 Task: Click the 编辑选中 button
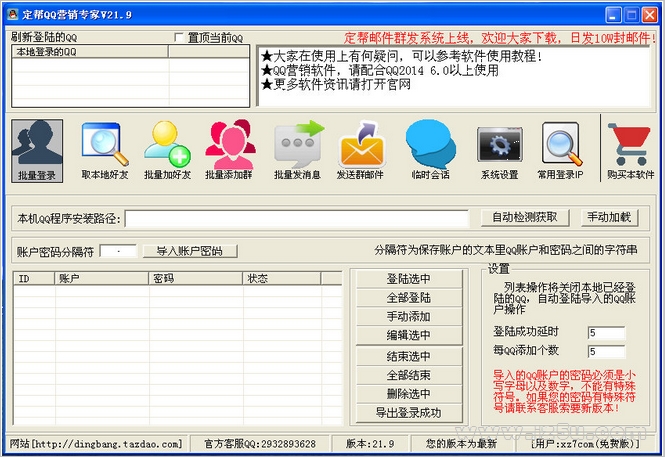click(409, 335)
